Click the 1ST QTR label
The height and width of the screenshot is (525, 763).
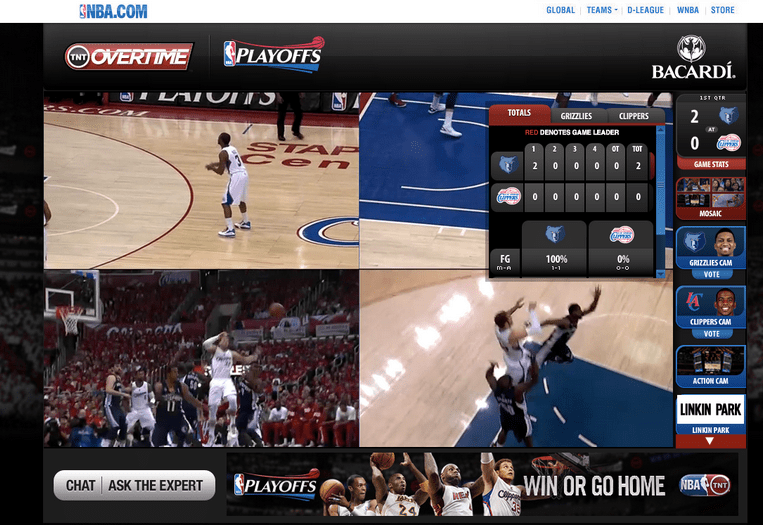pos(712,98)
